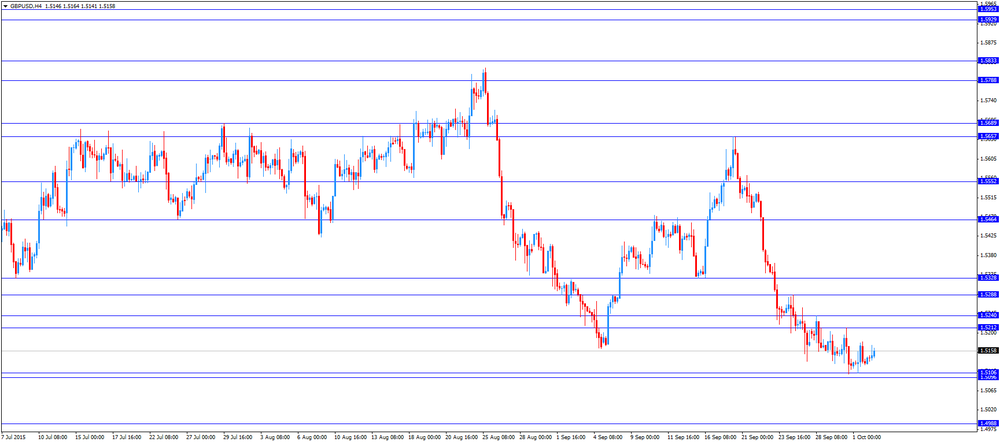The image size is (1000, 442).
Task: Click the GBPUSD,H4 chart title text
Action: pyautogui.click(x=26, y=6)
